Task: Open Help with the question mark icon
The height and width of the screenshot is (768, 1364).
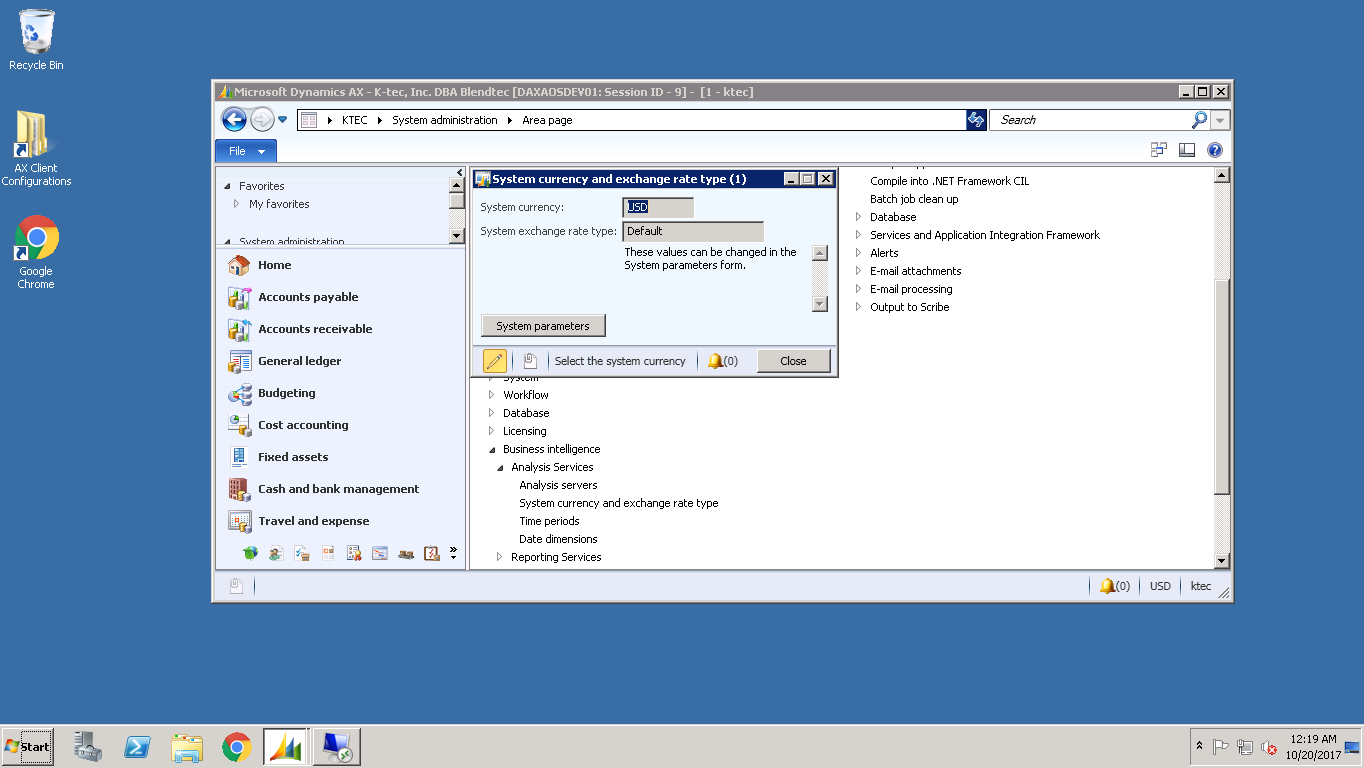Action: (x=1215, y=150)
